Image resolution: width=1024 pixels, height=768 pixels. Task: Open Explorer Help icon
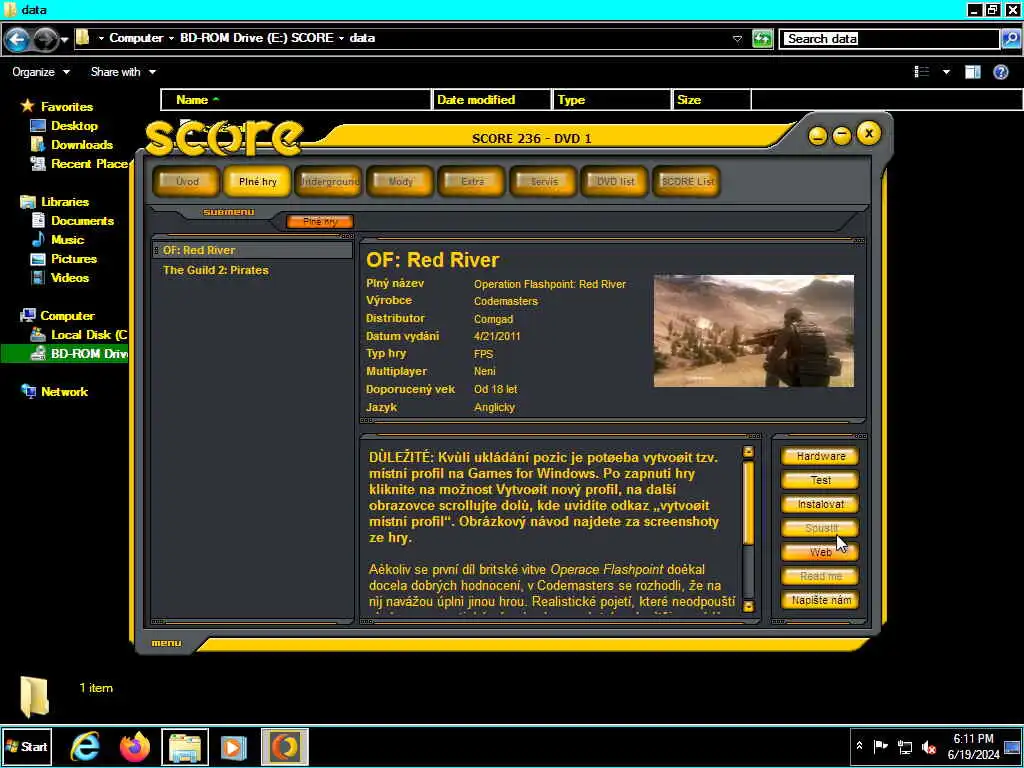[x=1000, y=72]
